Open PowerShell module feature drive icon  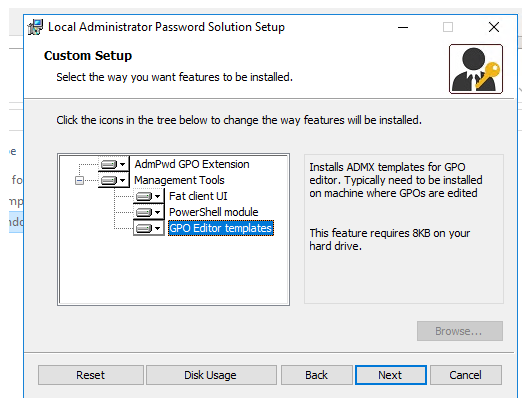(x=144, y=212)
